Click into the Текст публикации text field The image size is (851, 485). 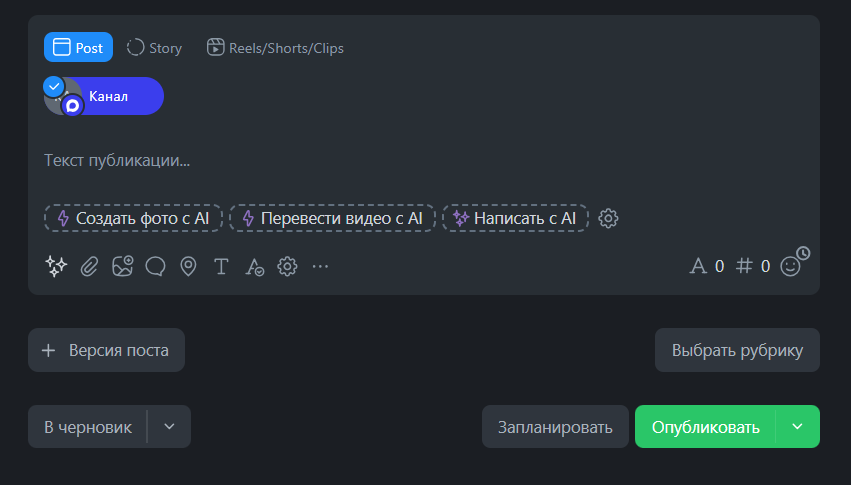coord(400,160)
